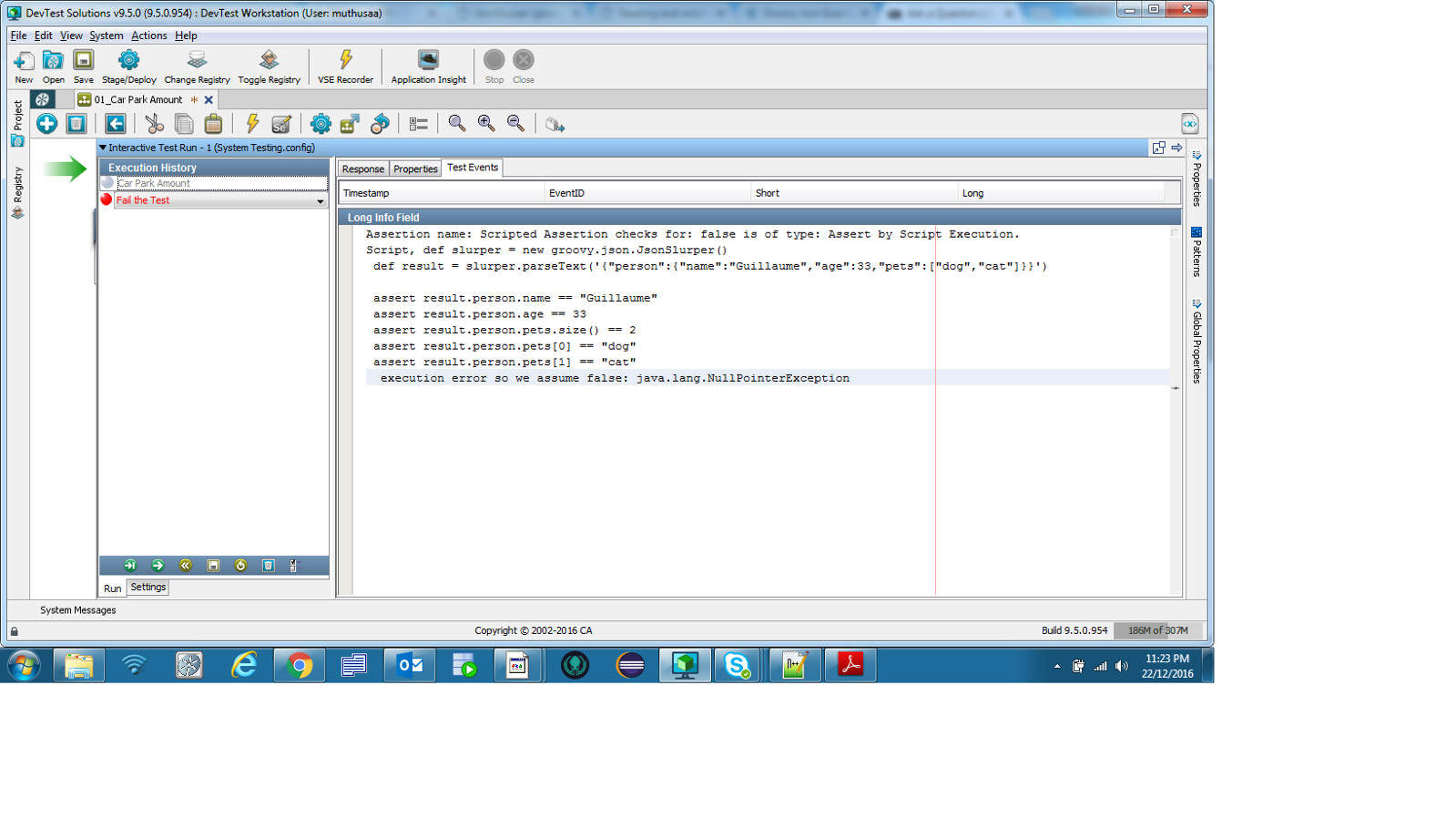Click the scissors cut icon

[x=154, y=124]
